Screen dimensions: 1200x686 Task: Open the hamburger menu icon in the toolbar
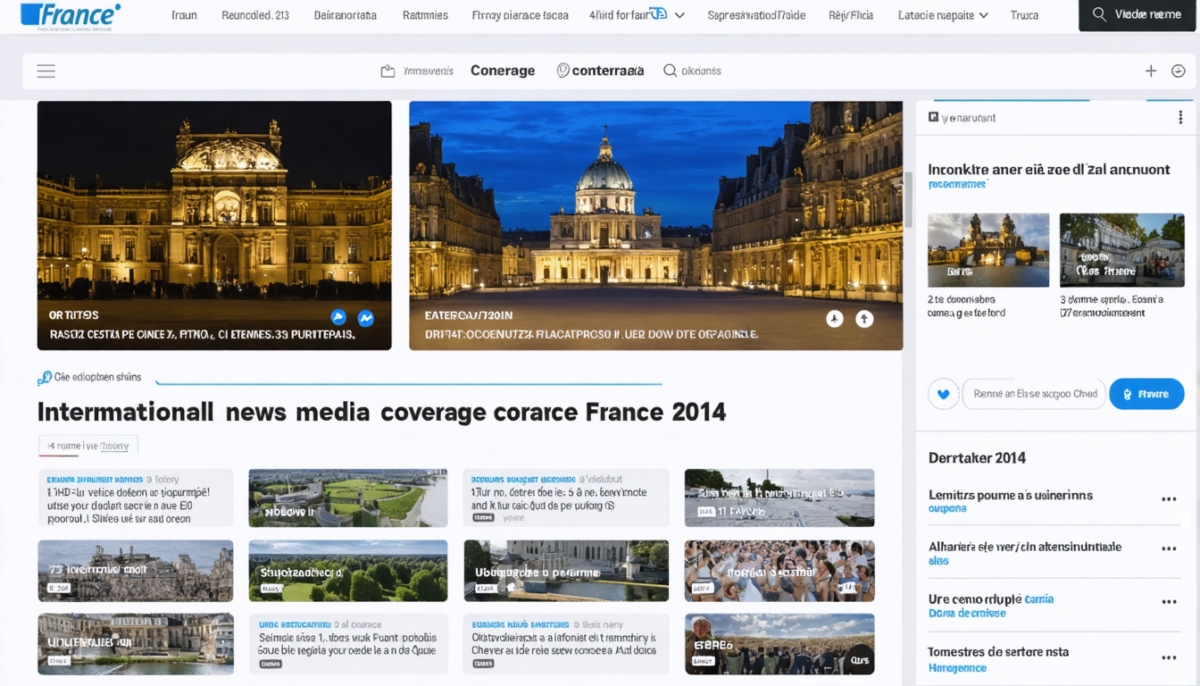tap(46, 71)
